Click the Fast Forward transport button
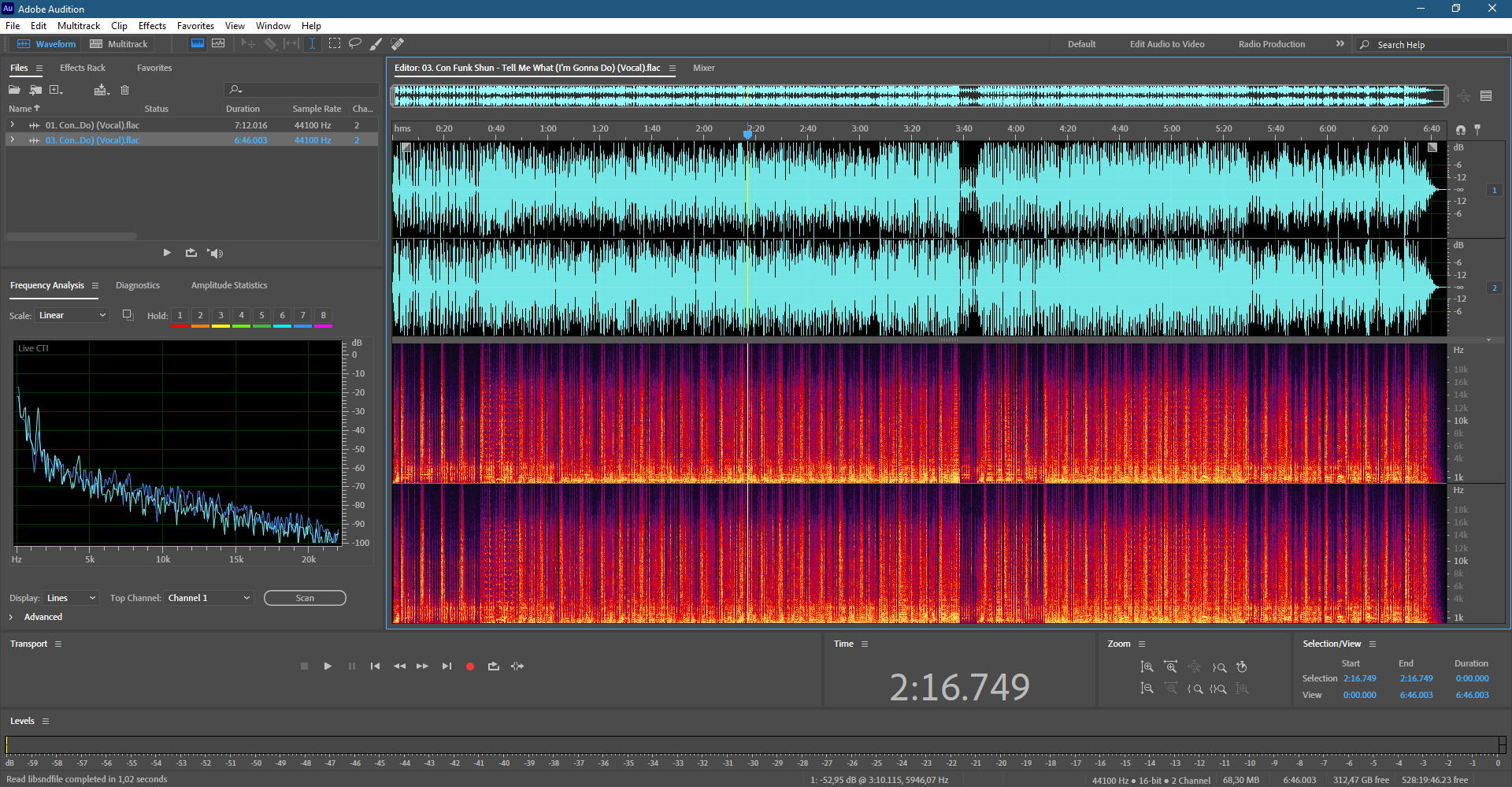Screen dimensions: 1512x787 coord(423,666)
